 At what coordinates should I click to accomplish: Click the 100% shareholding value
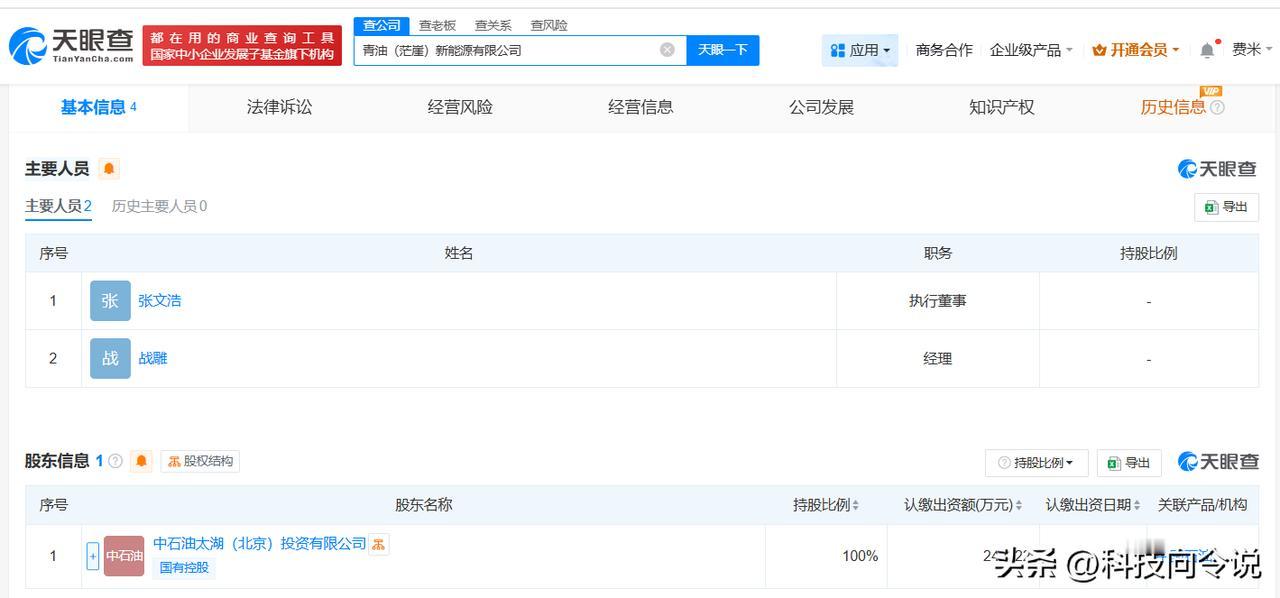[x=860, y=556]
